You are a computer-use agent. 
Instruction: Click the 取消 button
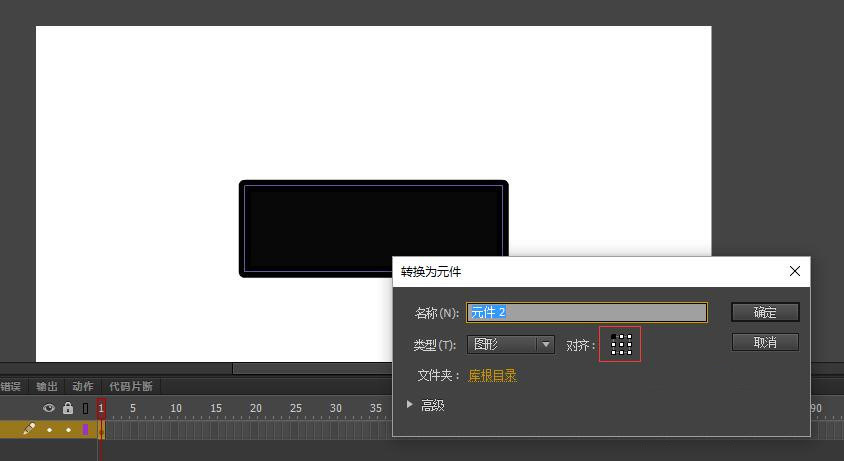pyautogui.click(x=765, y=343)
